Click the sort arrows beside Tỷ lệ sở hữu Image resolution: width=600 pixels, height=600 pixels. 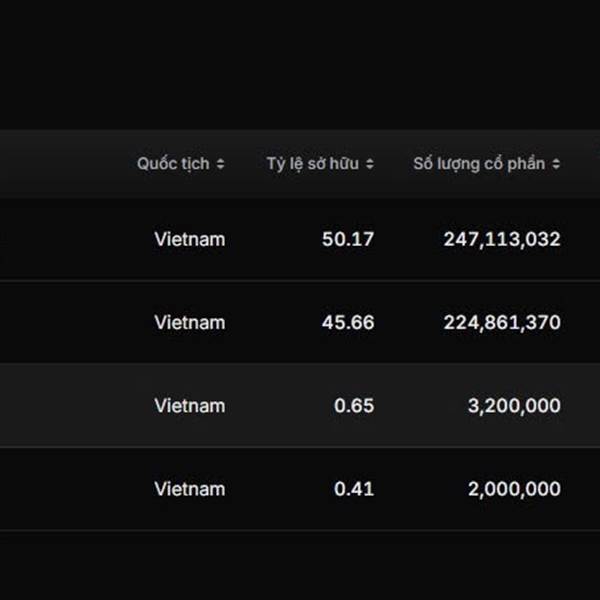pyautogui.click(x=370, y=164)
